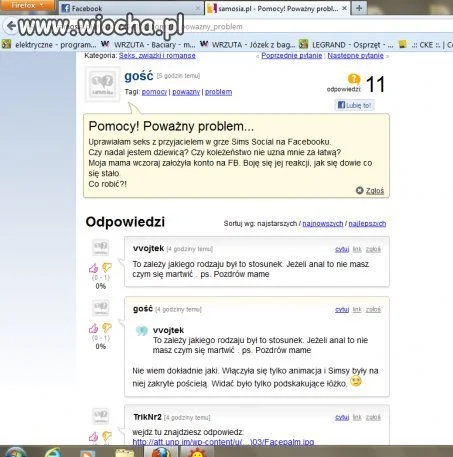Viewport: 453px width, 457px height.
Task: Go to 'Poprzednie pytanie'
Action: (291, 55)
